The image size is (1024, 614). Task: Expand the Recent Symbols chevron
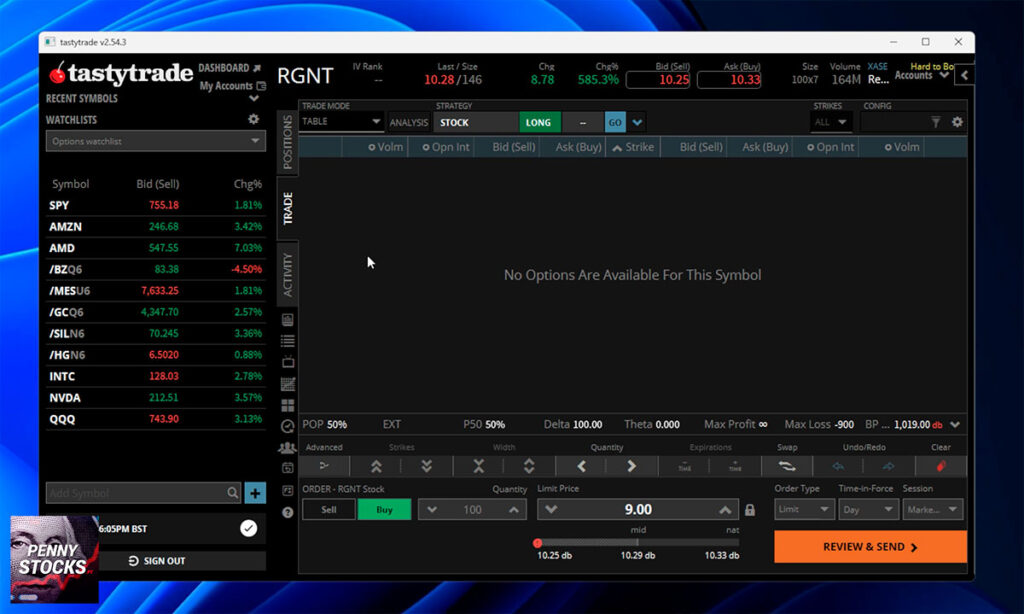click(x=253, y=99)
